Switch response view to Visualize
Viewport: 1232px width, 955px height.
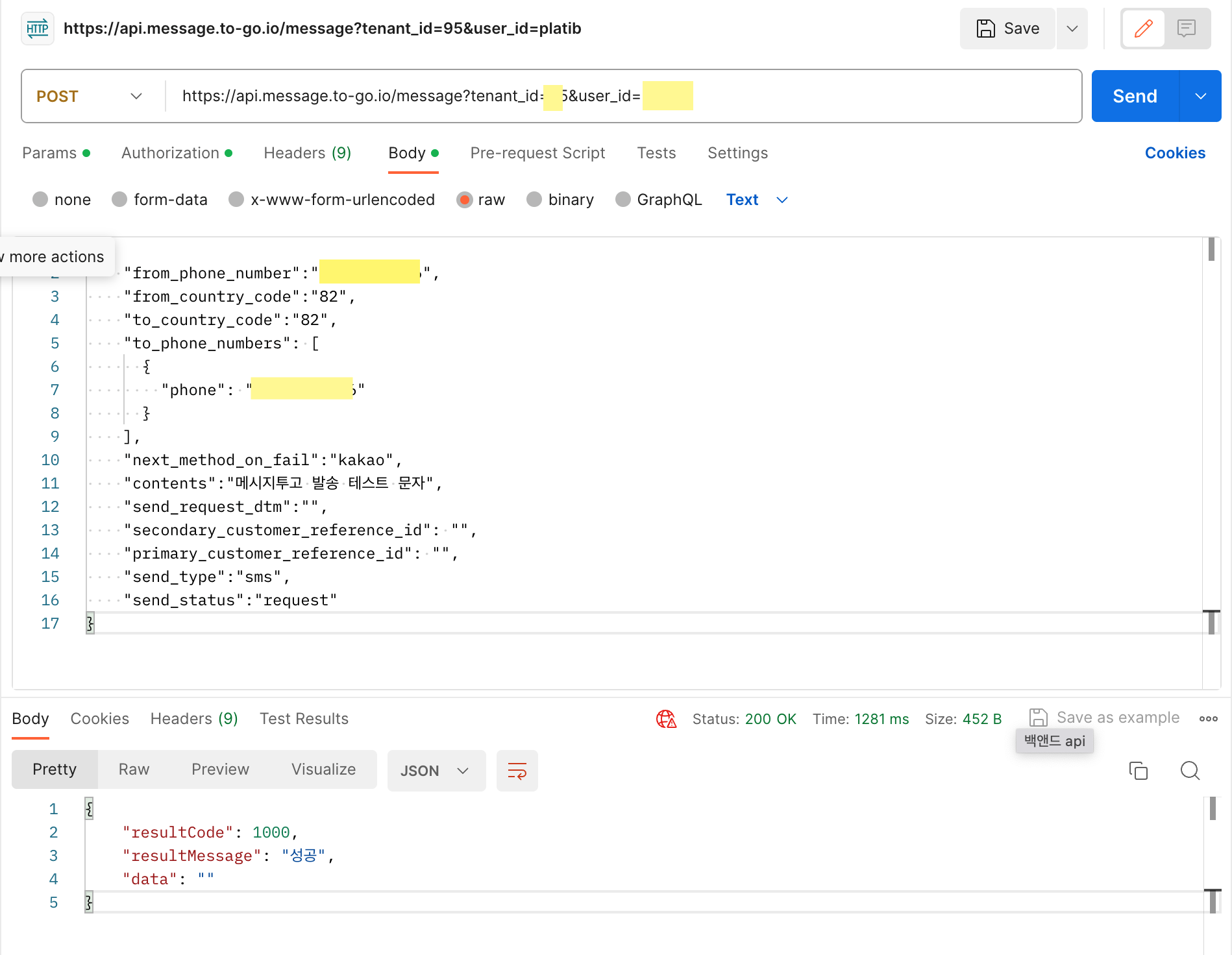click(323, 769)
